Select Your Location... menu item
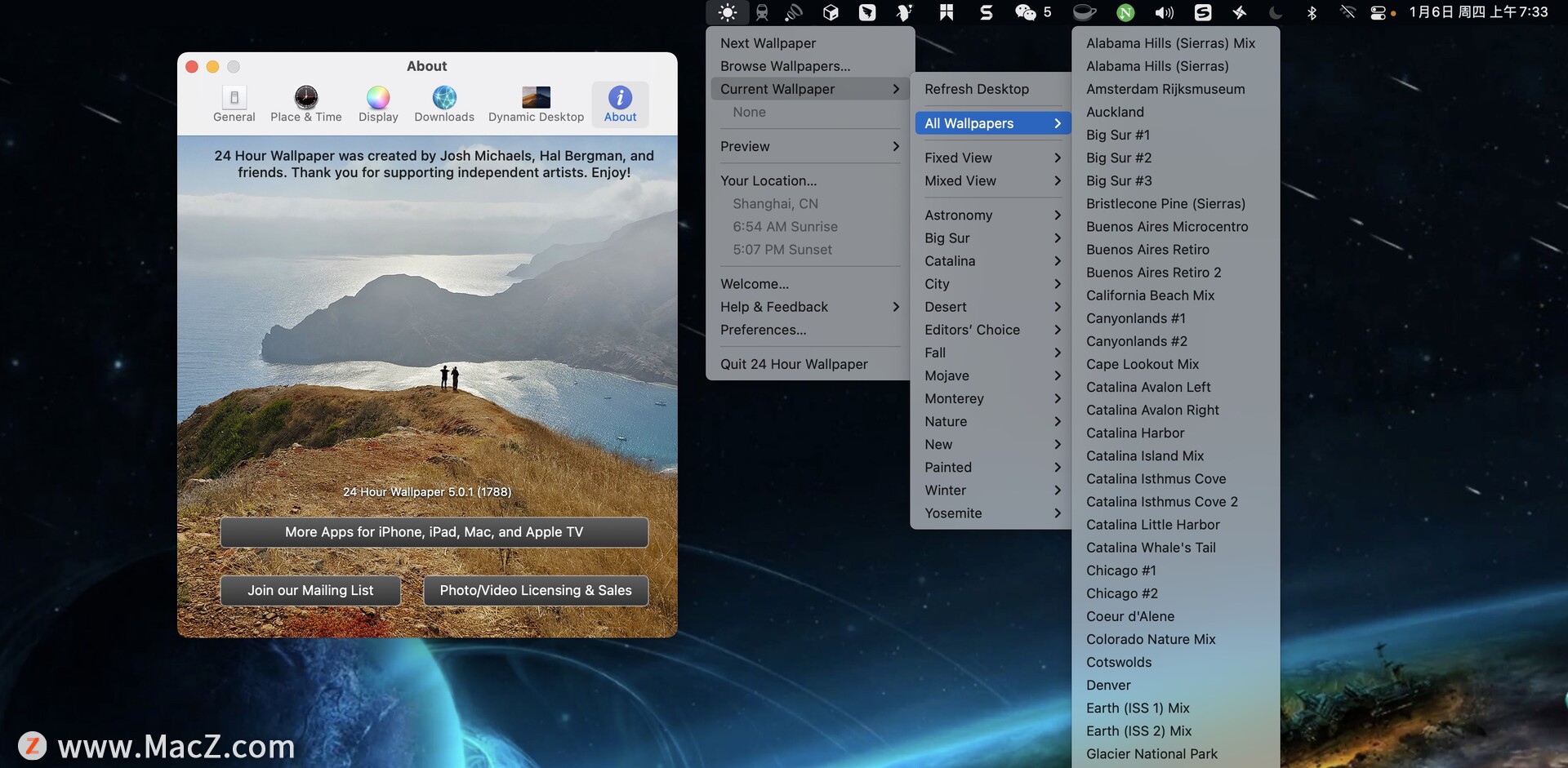 [809, 180]
